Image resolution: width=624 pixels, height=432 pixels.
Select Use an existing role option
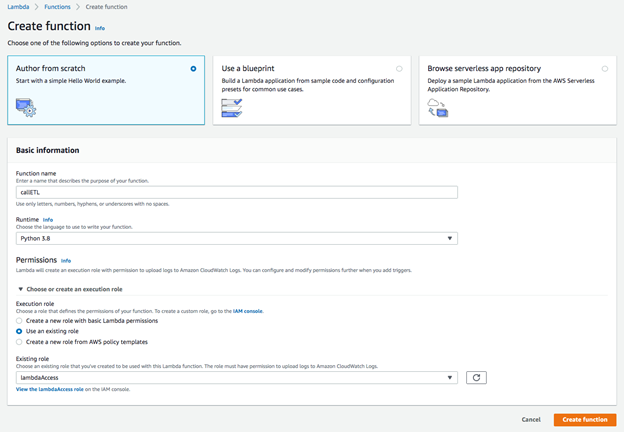click(19, 331)
